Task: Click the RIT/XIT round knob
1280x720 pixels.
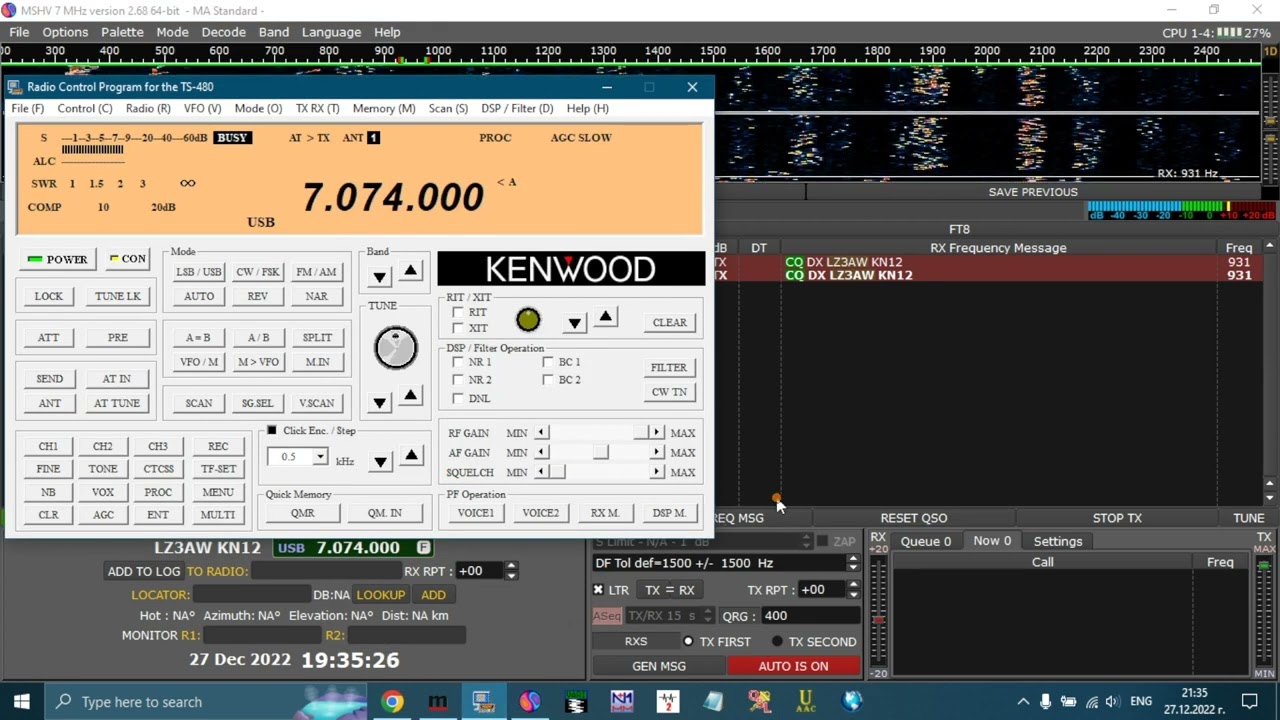Action: [528, 320]
